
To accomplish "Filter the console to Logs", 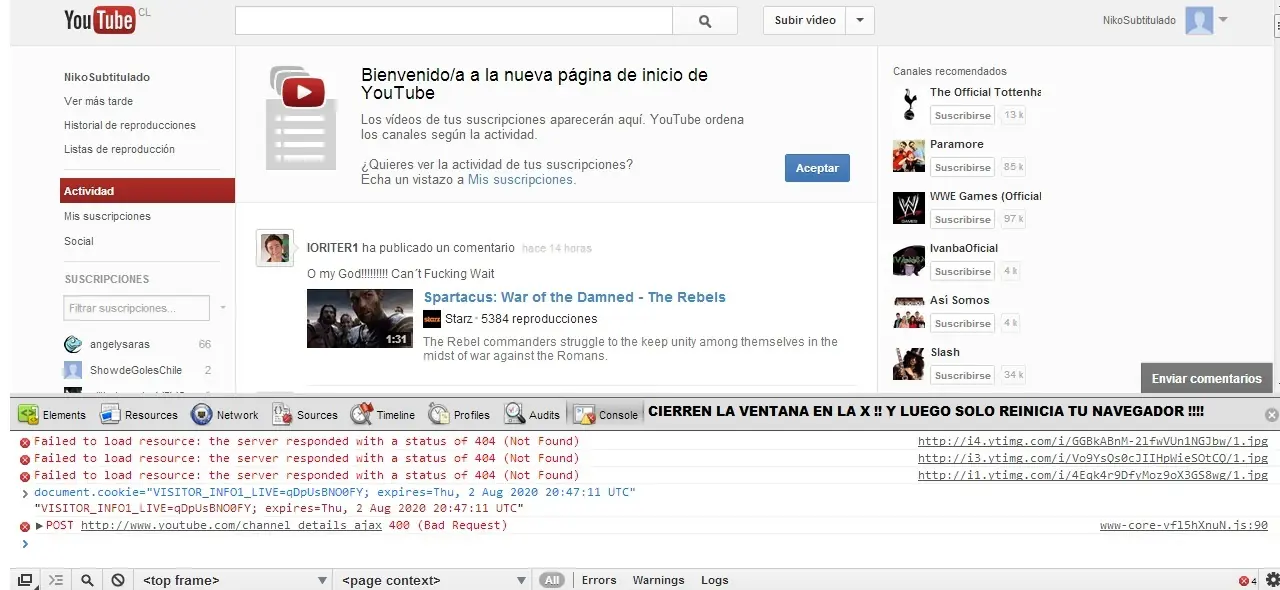I will click(714, 580).
